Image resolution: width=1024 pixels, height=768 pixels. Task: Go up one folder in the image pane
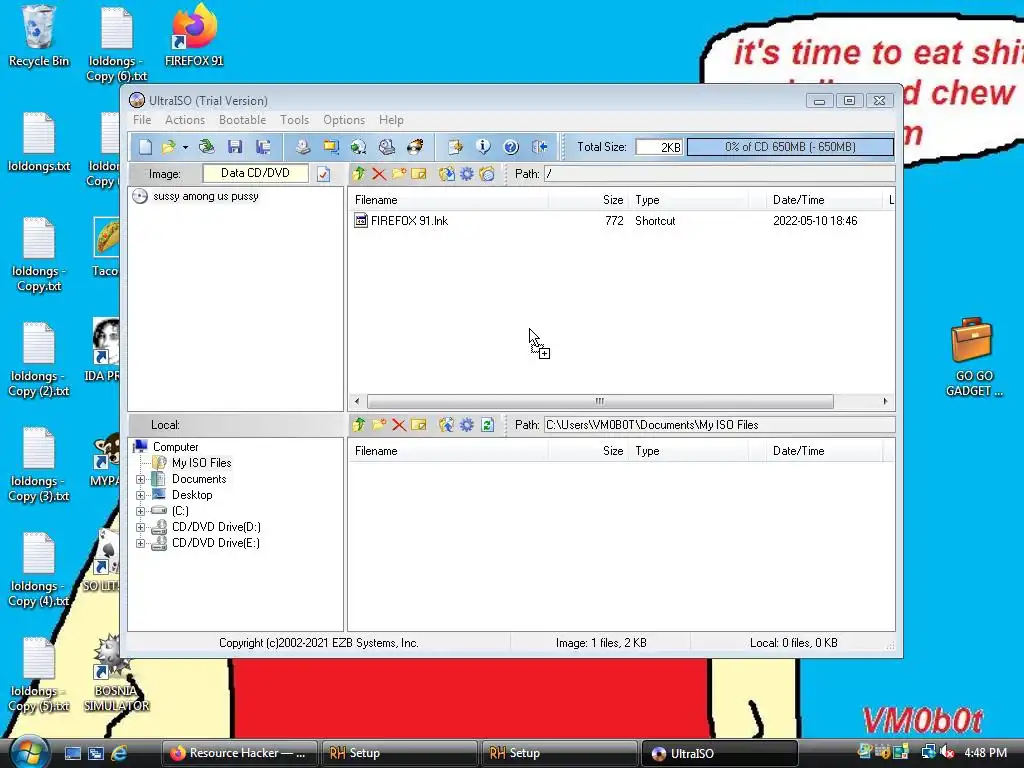(x=359, y=174)
